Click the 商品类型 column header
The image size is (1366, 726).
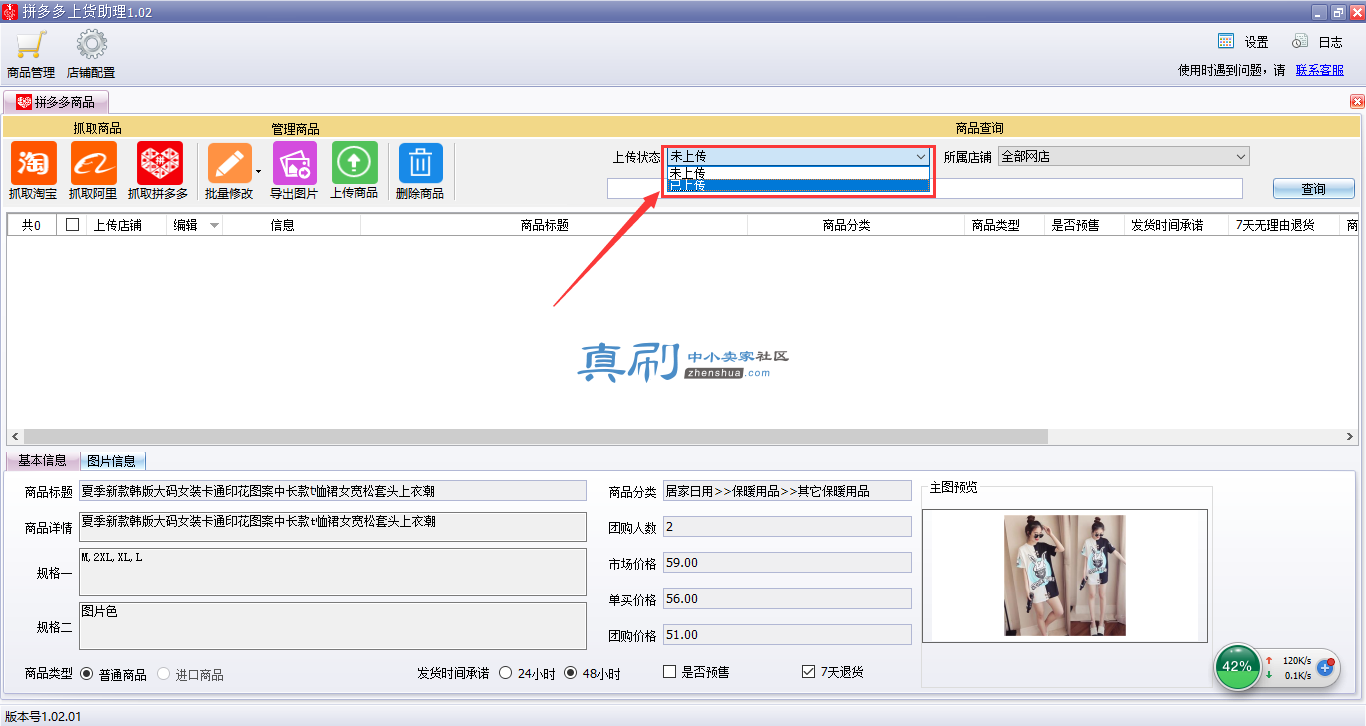1003,225
